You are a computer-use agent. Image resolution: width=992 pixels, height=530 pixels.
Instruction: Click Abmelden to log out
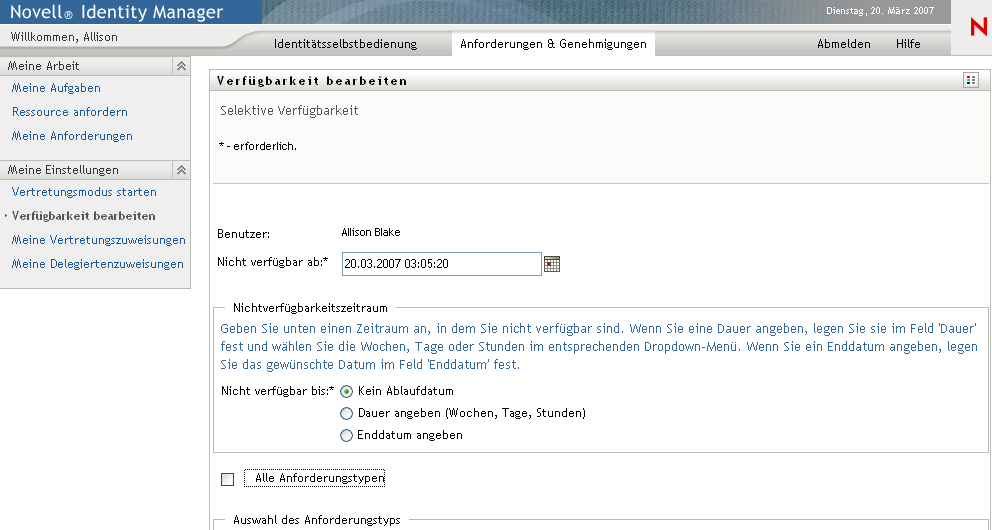pyautogui.click(x=843, y=44)
